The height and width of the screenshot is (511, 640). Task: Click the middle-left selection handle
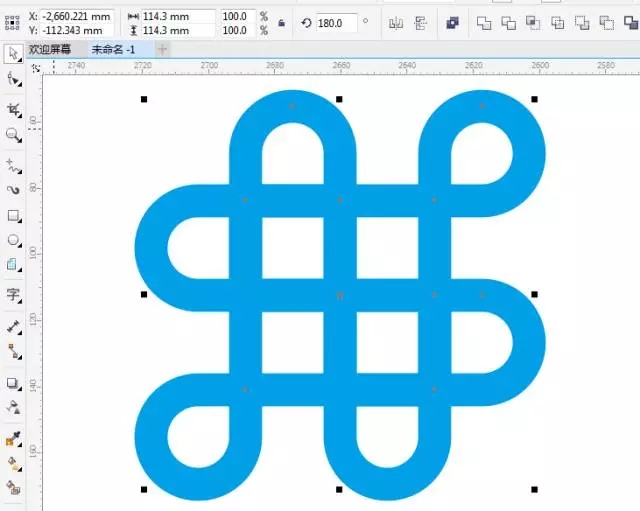pos(144,294)
